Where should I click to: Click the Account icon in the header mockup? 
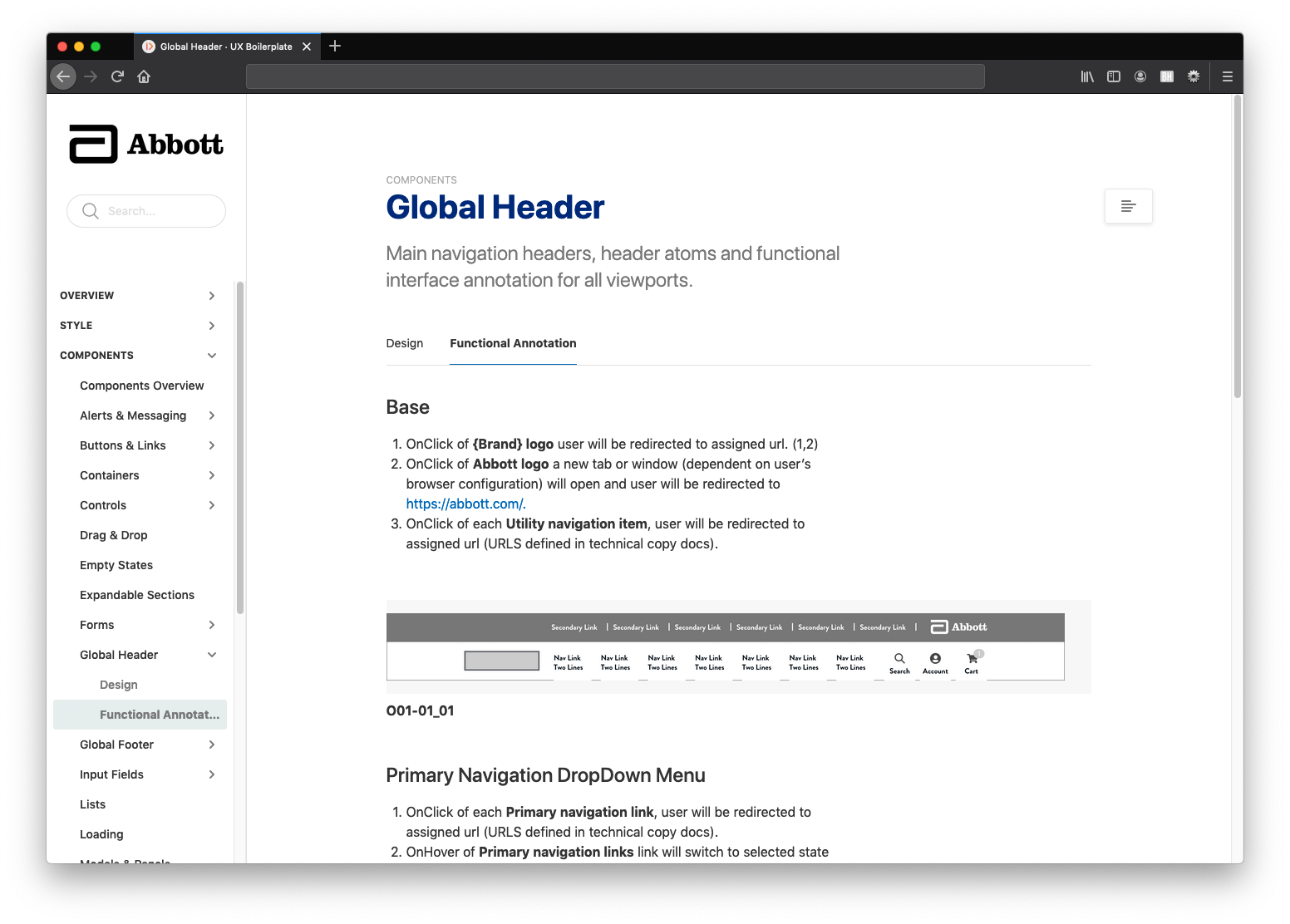[934, 661]
